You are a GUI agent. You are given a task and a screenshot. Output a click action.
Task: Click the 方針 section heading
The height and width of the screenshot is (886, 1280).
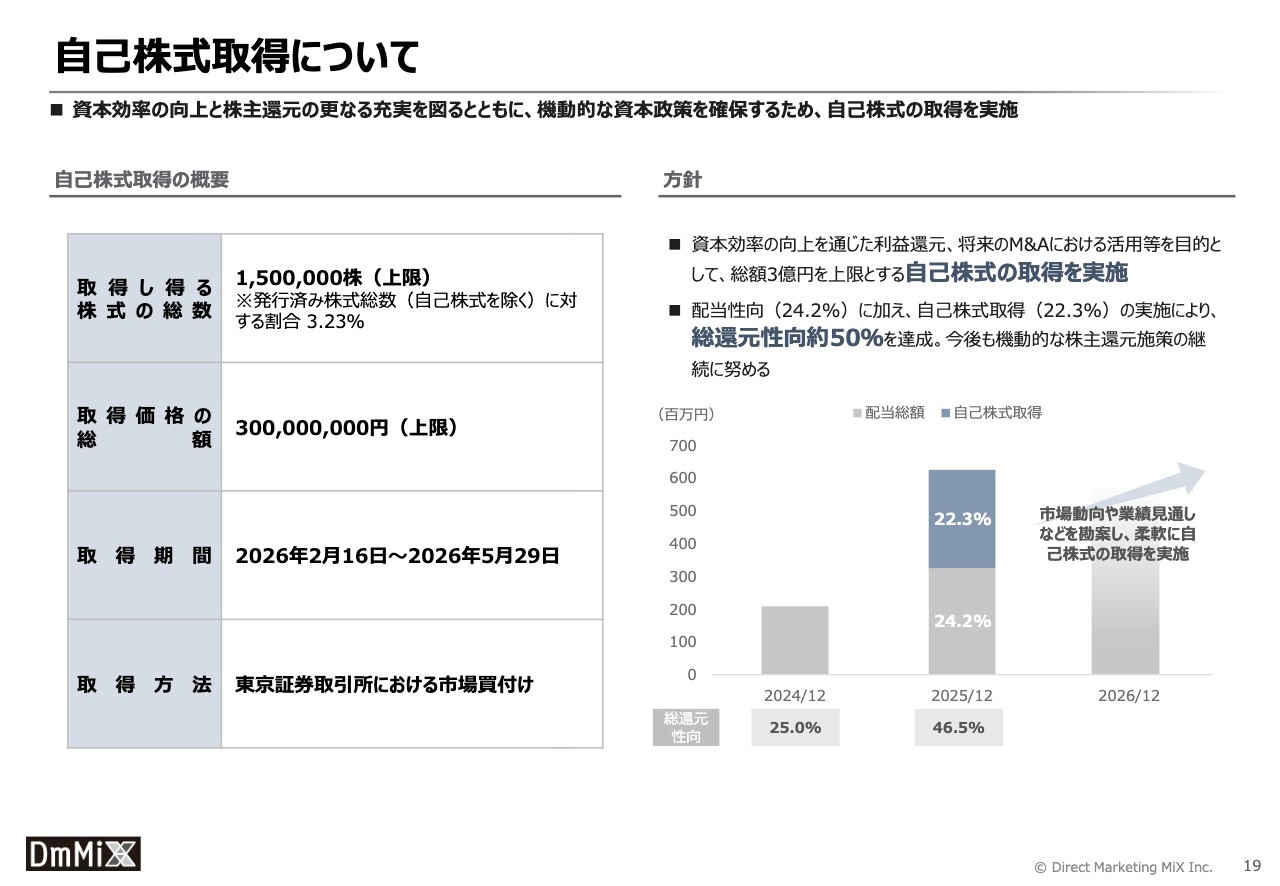point(682,180)
